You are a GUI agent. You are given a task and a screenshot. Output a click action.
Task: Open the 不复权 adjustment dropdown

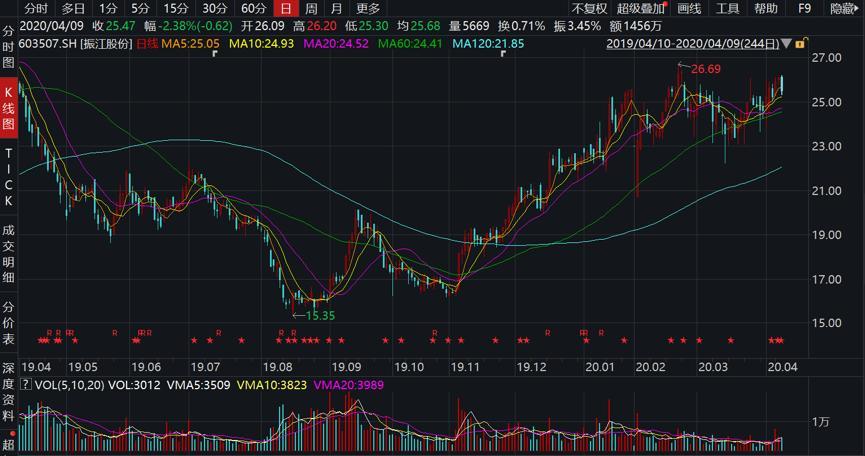click(x=589, y=8)
